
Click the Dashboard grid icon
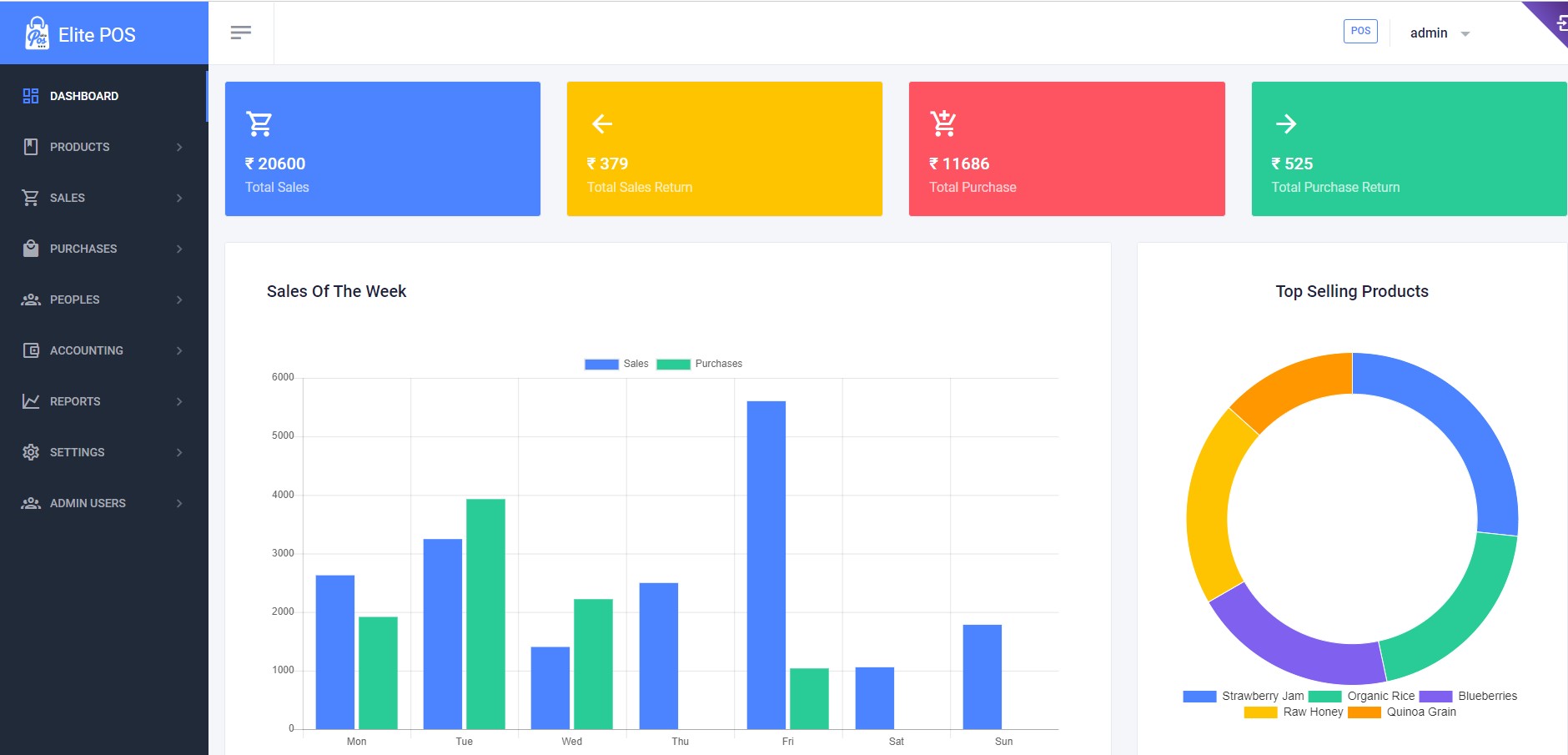tap(31, 96)
